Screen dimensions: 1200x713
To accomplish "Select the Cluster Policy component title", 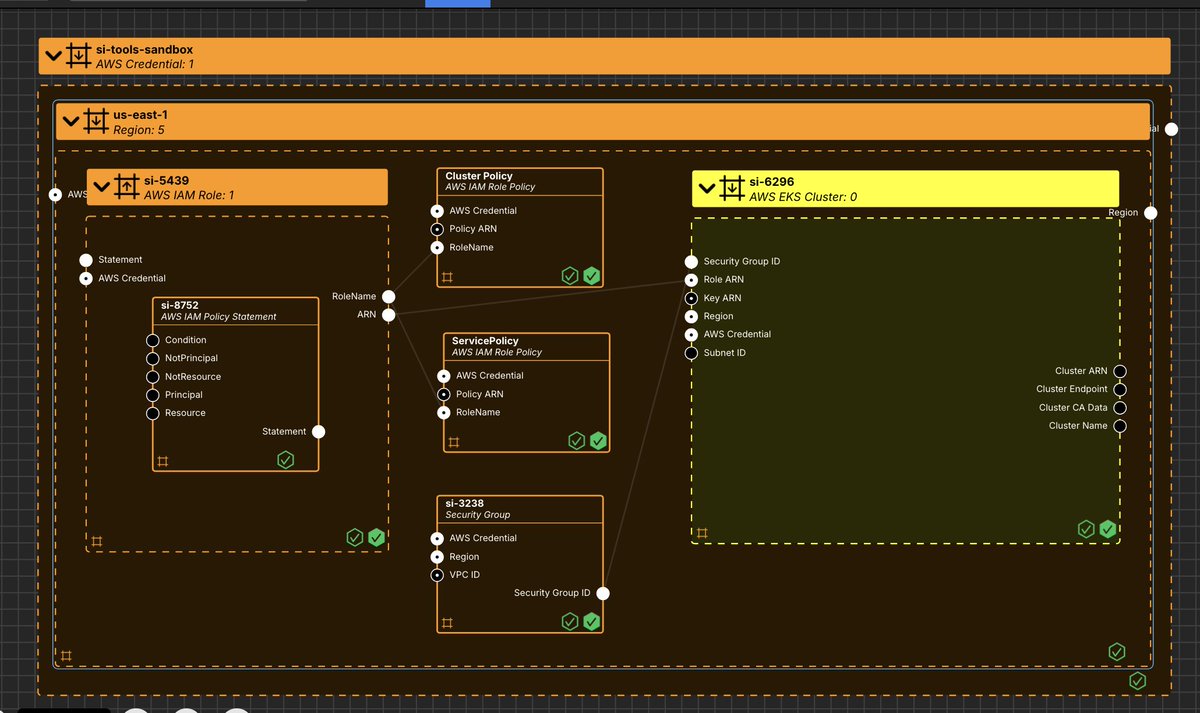I will point(479,176).
